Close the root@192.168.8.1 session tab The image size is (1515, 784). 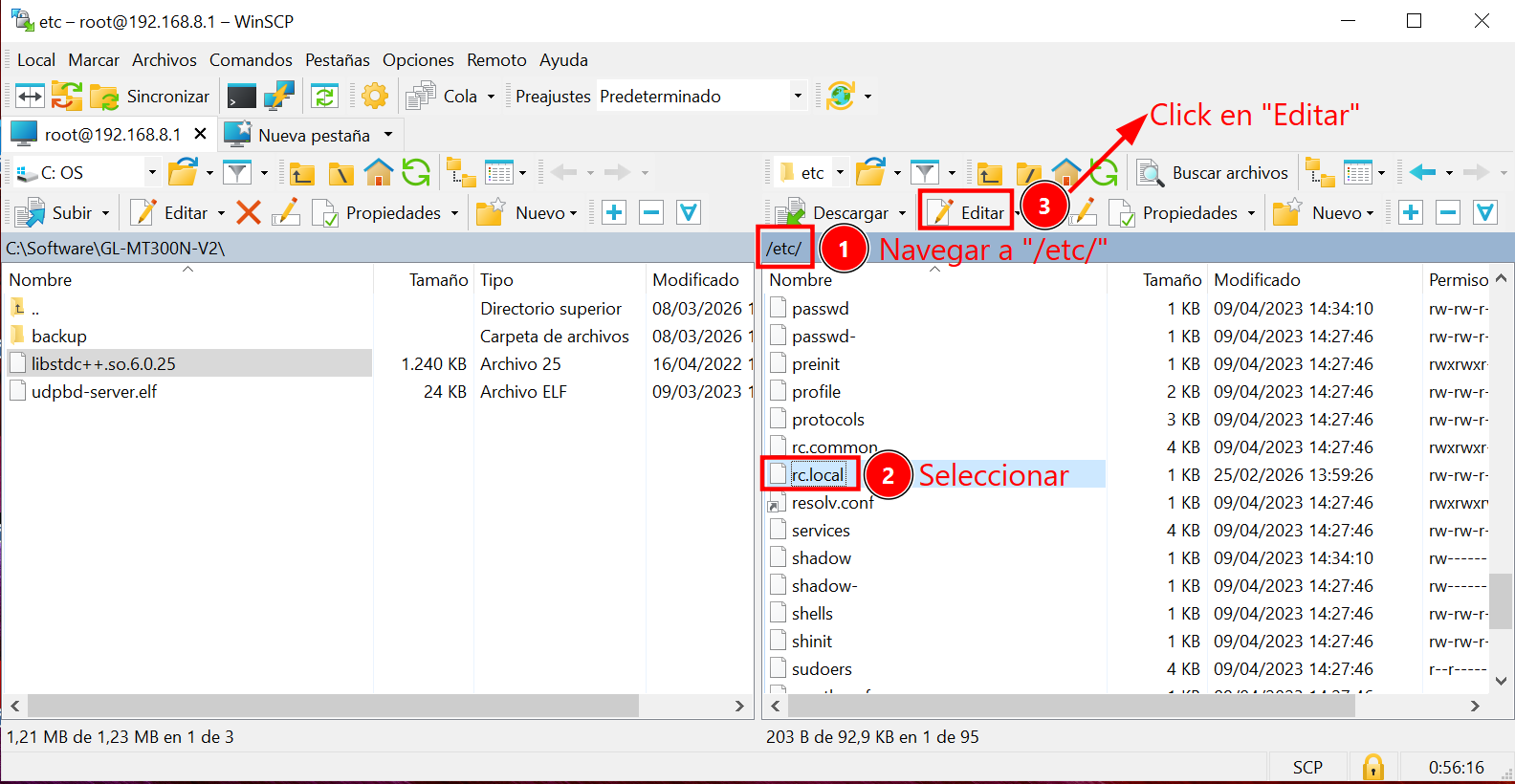(x=200, y=134)
